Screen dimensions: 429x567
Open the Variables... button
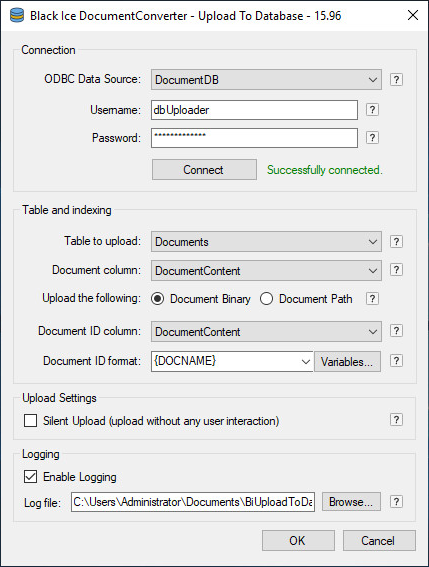point(347,361)
